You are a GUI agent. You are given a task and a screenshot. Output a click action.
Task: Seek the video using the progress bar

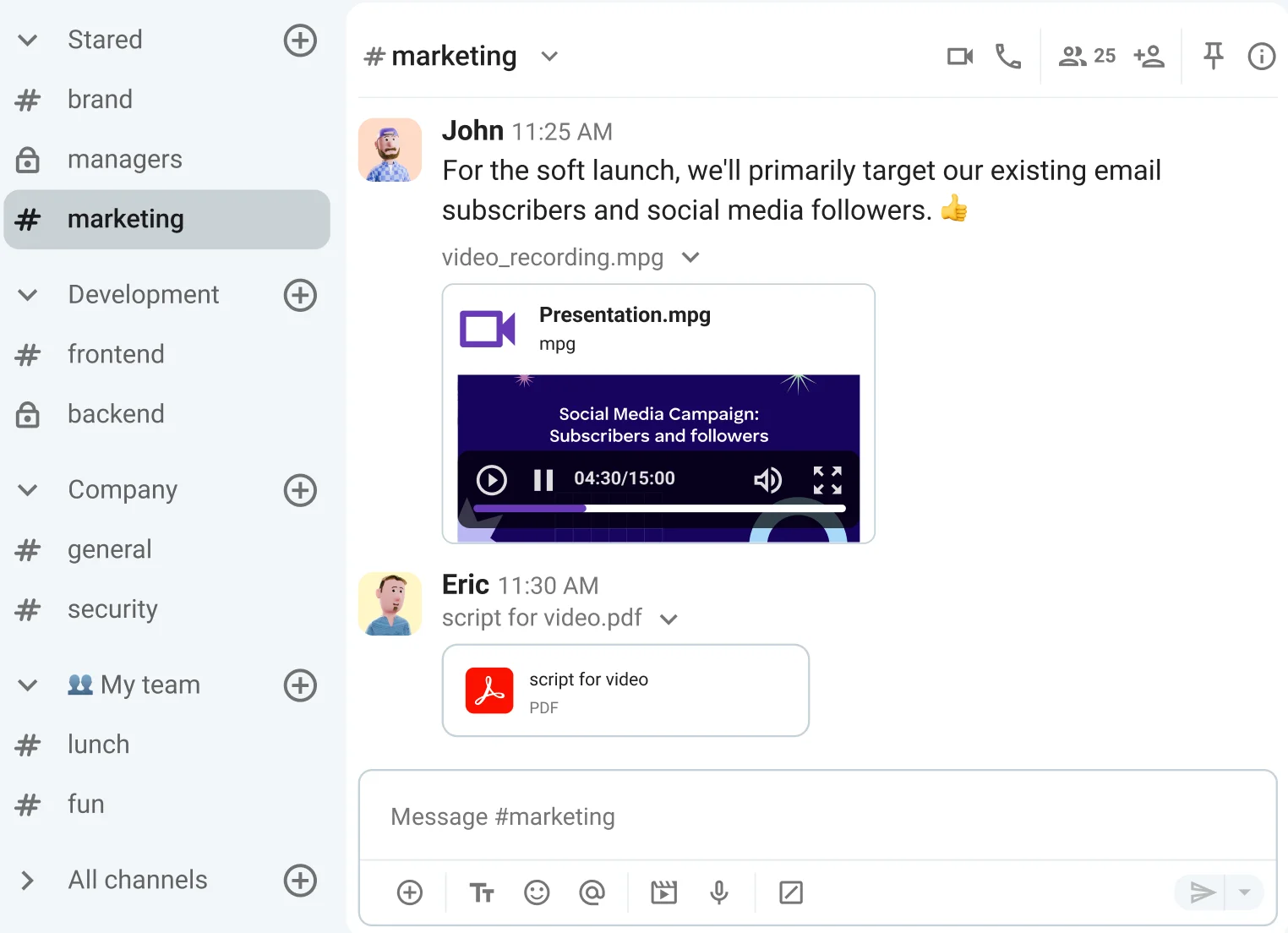pos(658,508)
